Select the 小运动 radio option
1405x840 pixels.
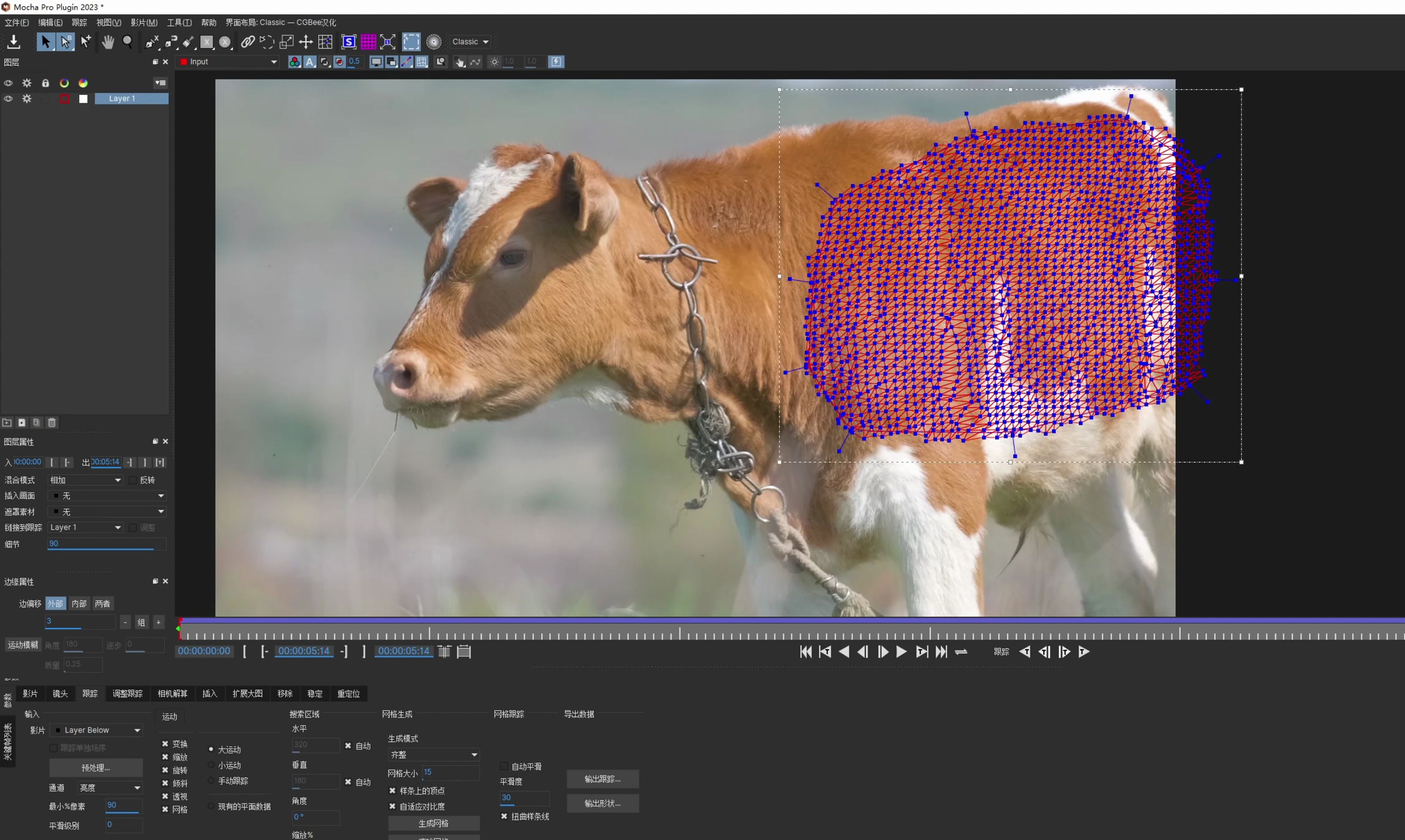point(210,765)
